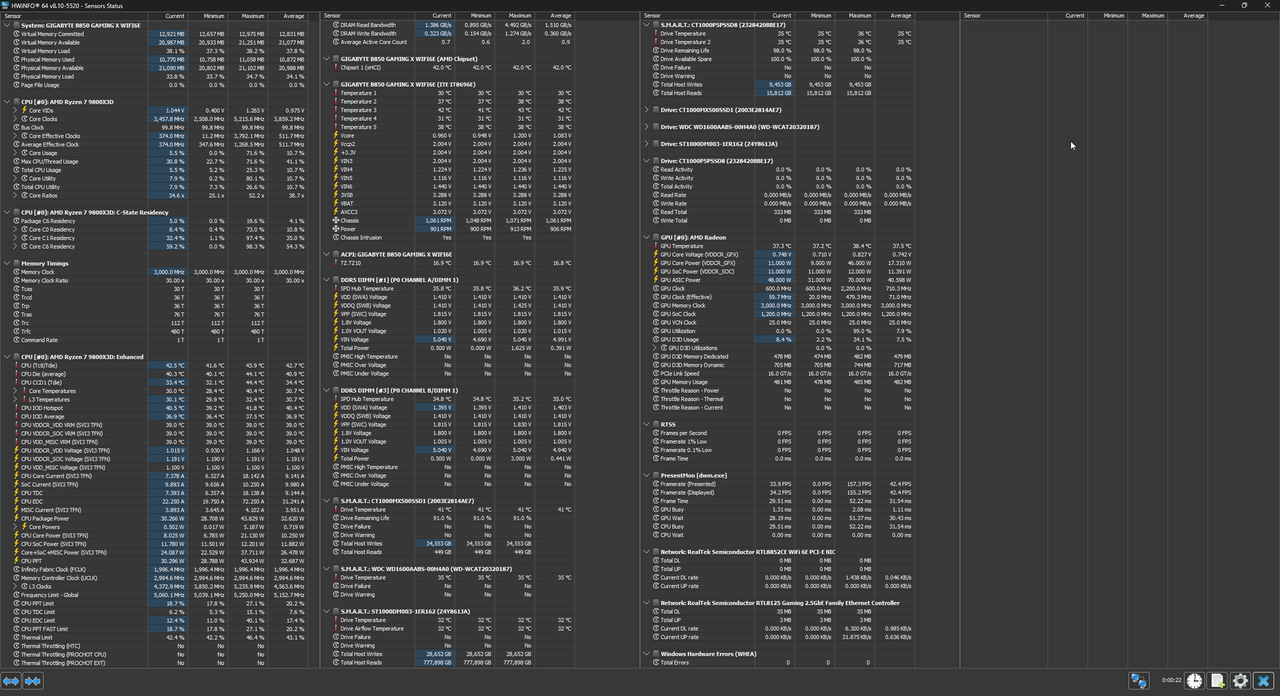Image resolution: width=1280 pixels, height=696 pixels.
Task: Click the lightning icon beside CPU Package Power
Action: [16, 518]
